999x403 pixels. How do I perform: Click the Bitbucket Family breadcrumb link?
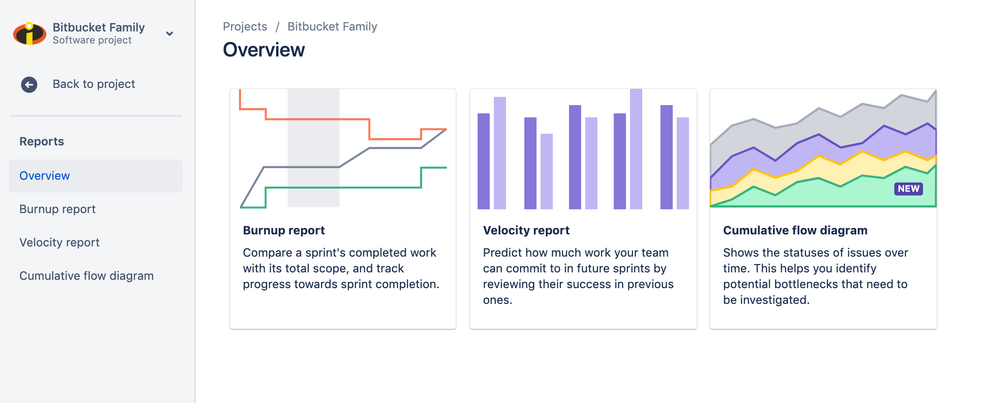pyautogui.click(x=332, y=27)
